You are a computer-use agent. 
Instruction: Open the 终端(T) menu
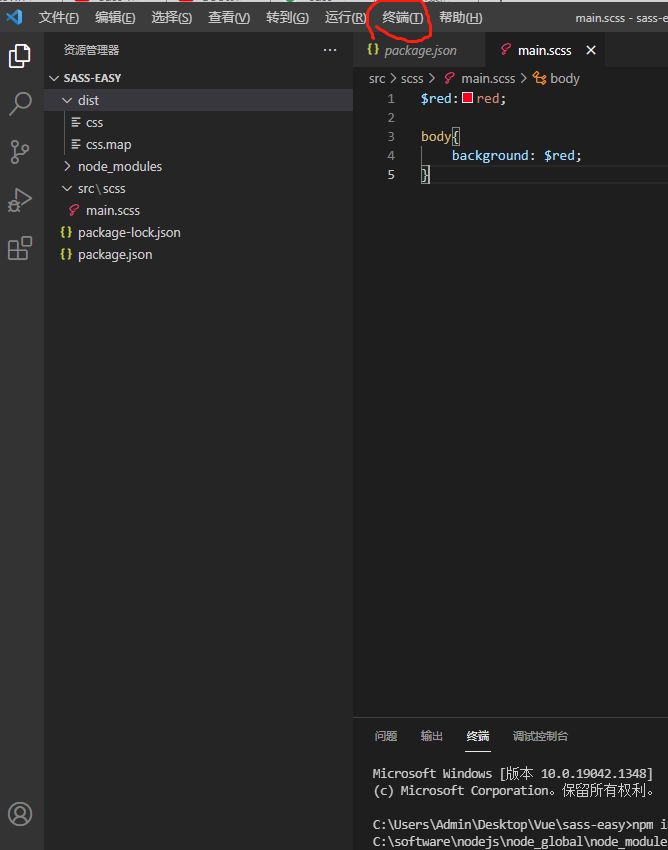point(402,17)
